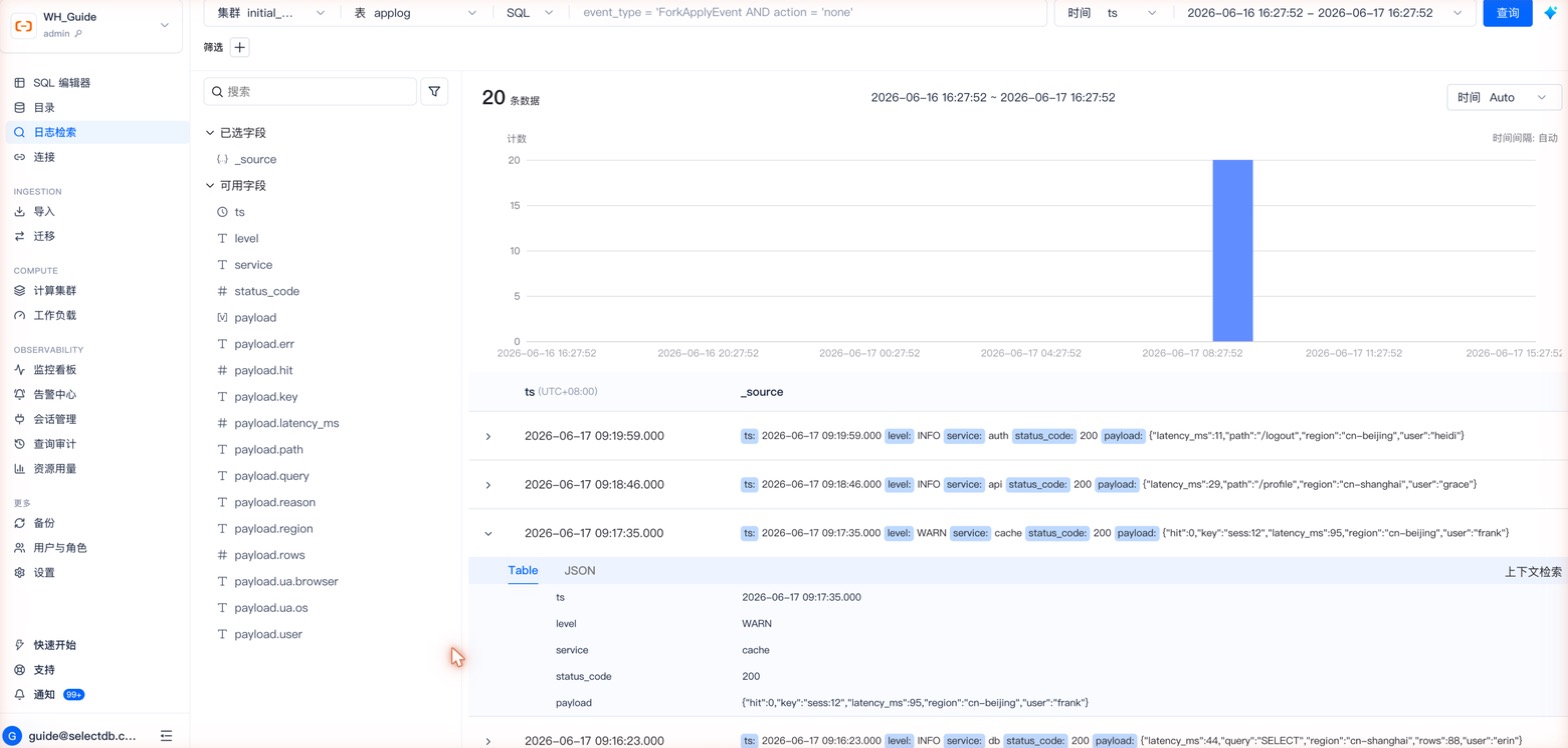Open the 用户与角色 people icon
The height and width of the screenshot is (748, 1568).
pos(19,548)
